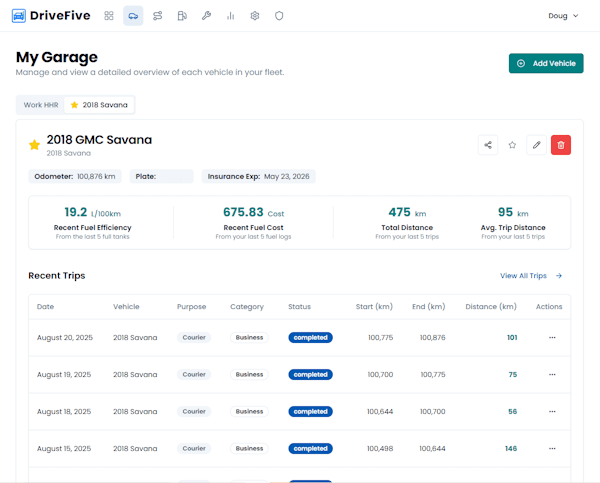Viewport: 600px width, 483px height.
Task: Open the trips route icon in navbar
Action: [x=158, y=16]
